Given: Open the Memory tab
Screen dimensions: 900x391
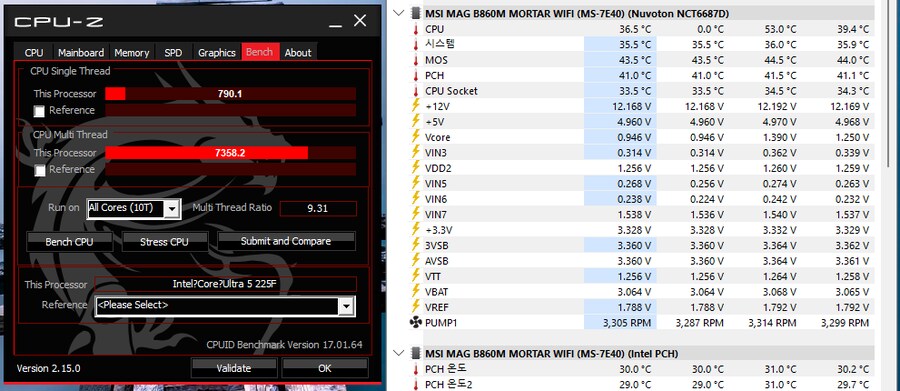Looking at the screenshot, I should pos(131,52).
